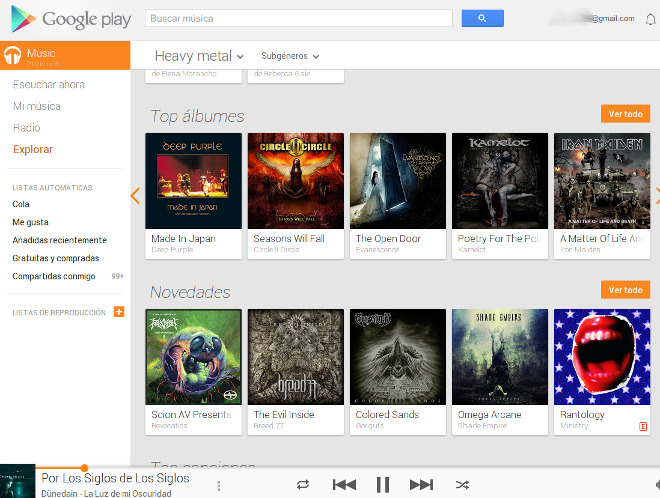The width and height of the screenshot is (660, 498).
Task: Click the Colored Sands title text
Action: [387, 415]
